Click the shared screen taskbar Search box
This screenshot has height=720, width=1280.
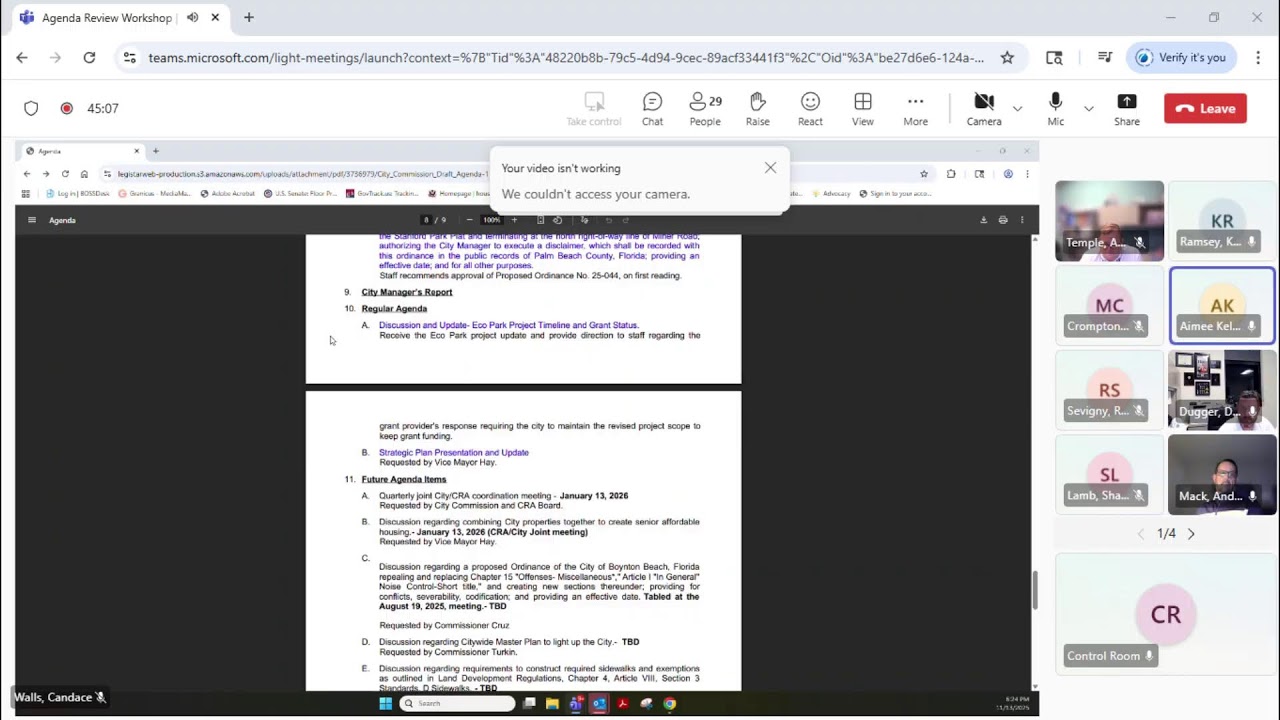(457, 703)
